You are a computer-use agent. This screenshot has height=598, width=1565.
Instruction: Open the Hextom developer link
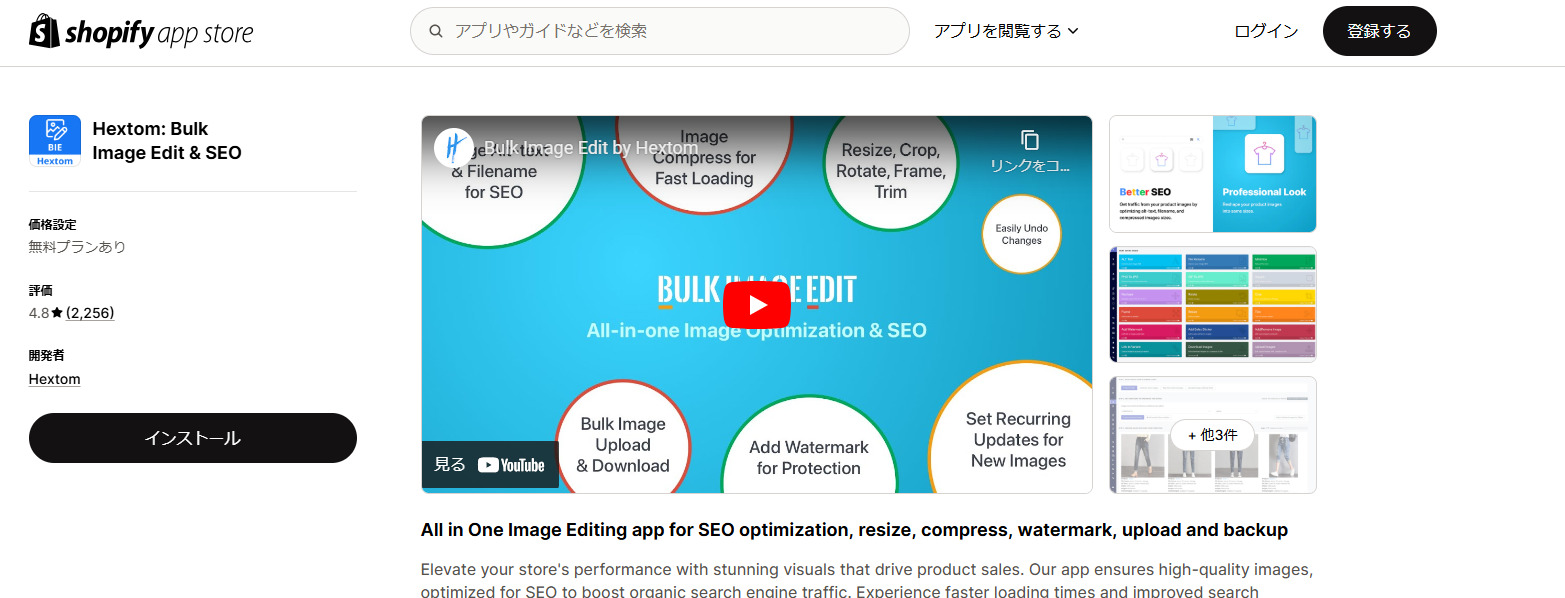pos(55,379)
